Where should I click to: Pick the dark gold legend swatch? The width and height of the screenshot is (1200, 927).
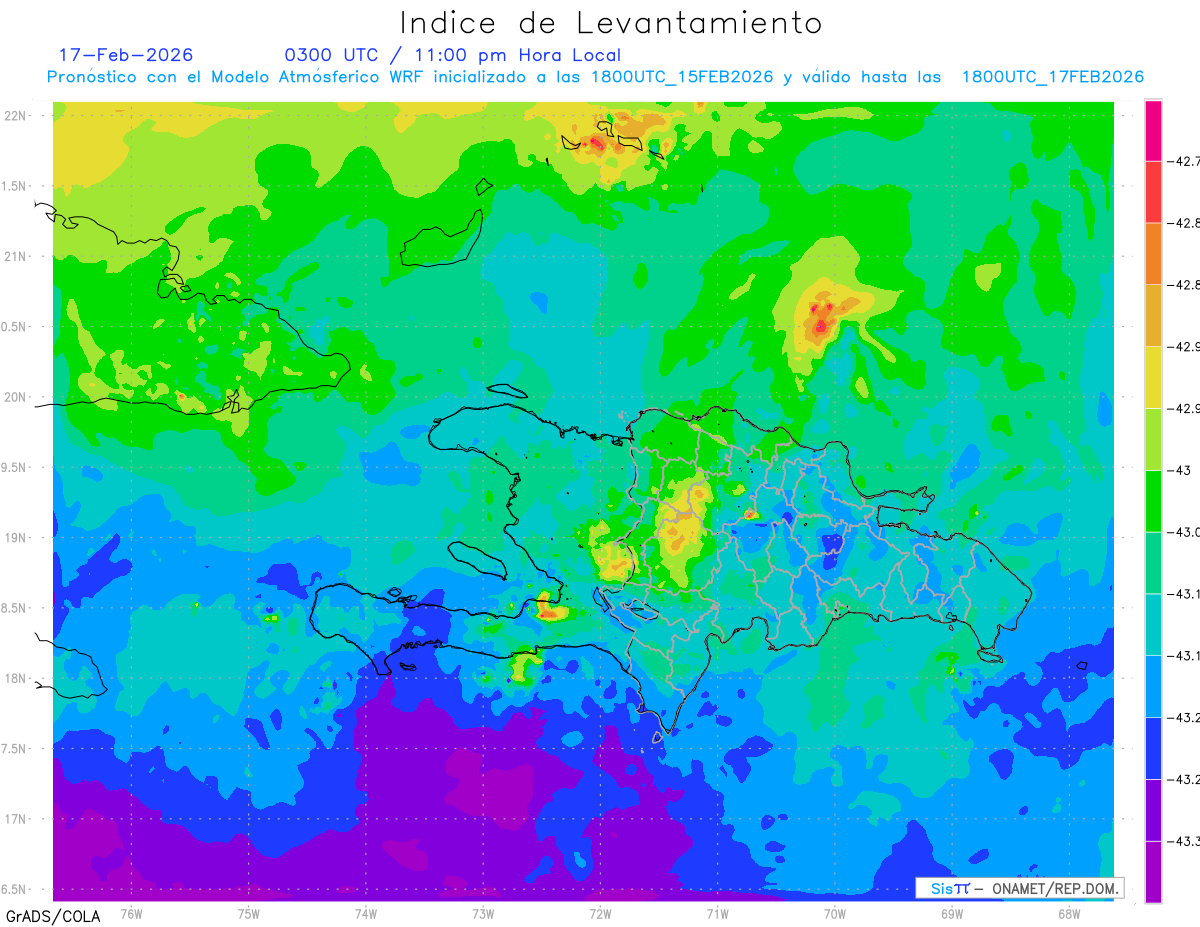(1154, 316)
